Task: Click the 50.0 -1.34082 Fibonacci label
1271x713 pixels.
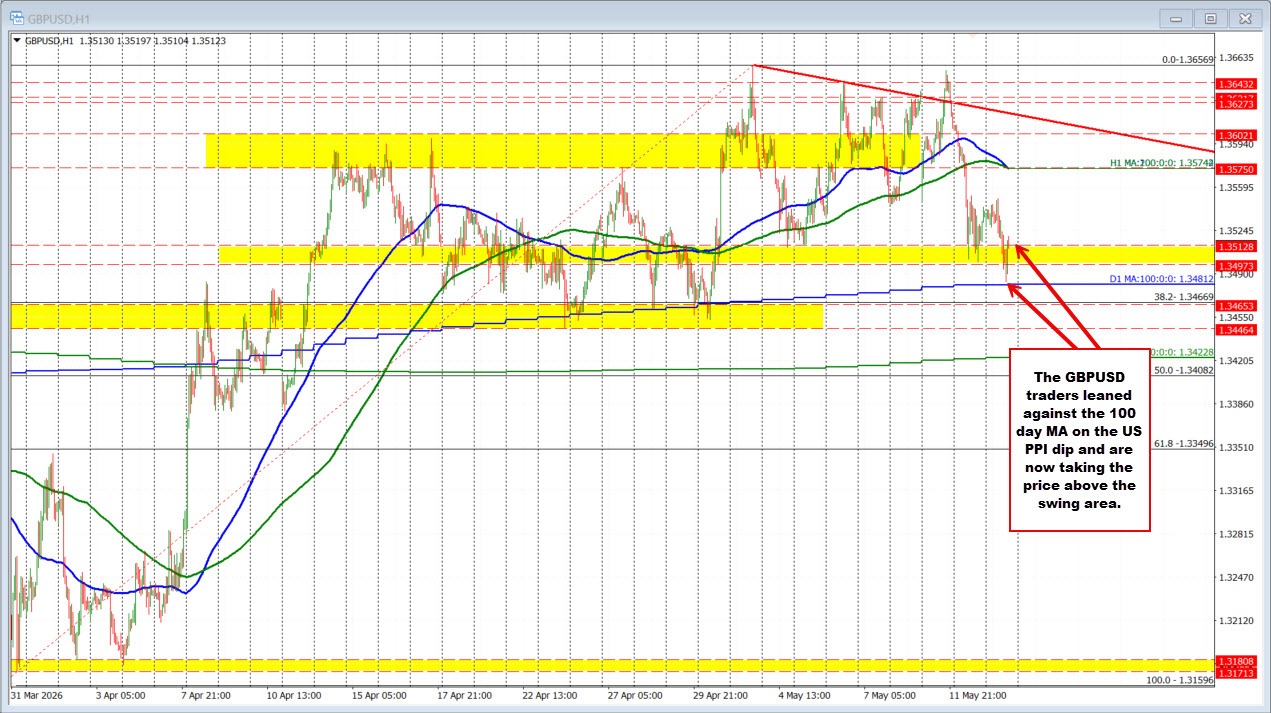Action: [x=1184, y=370]
